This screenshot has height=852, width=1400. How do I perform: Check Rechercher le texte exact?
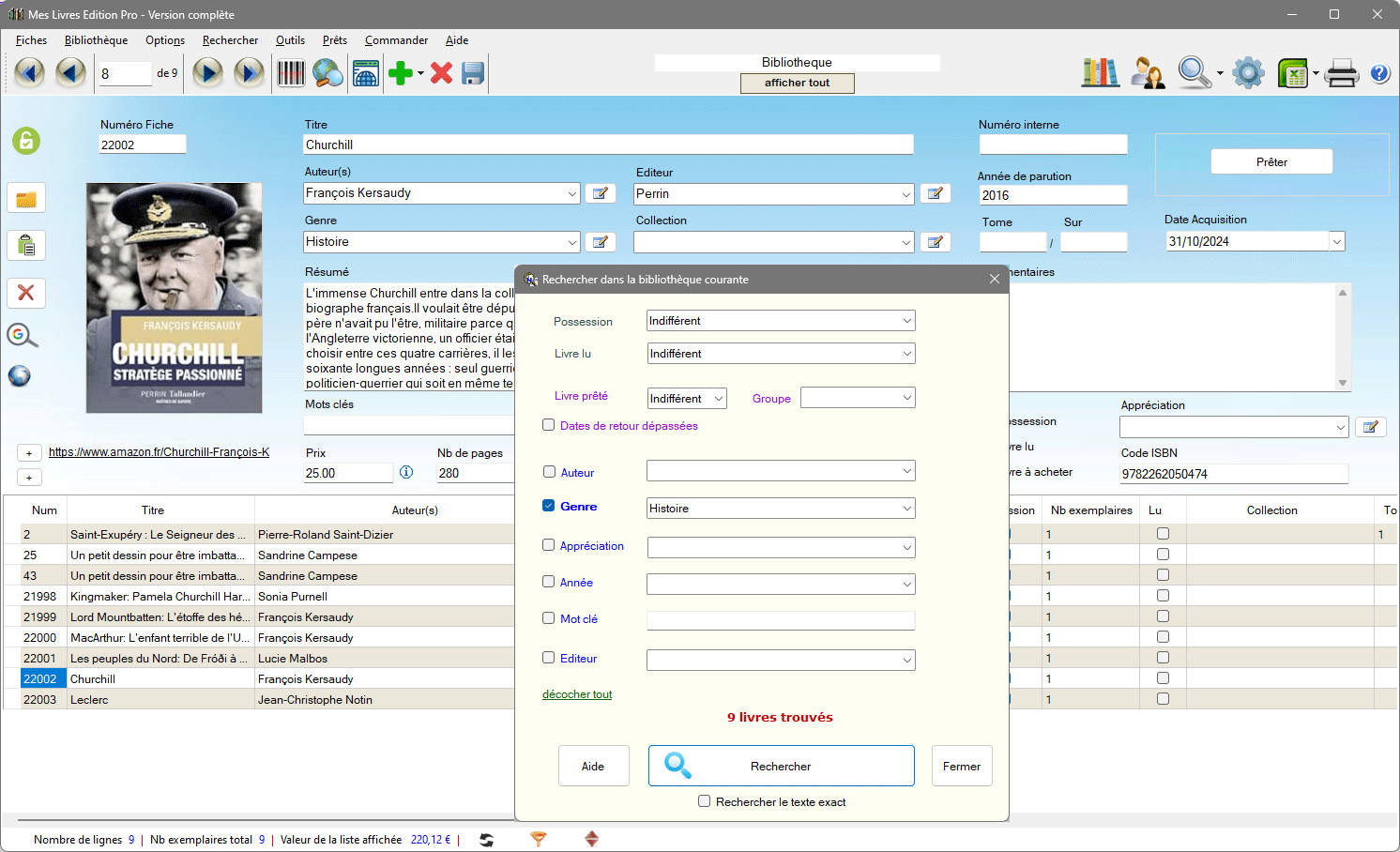pyautogui.click(x=705, y=801)
